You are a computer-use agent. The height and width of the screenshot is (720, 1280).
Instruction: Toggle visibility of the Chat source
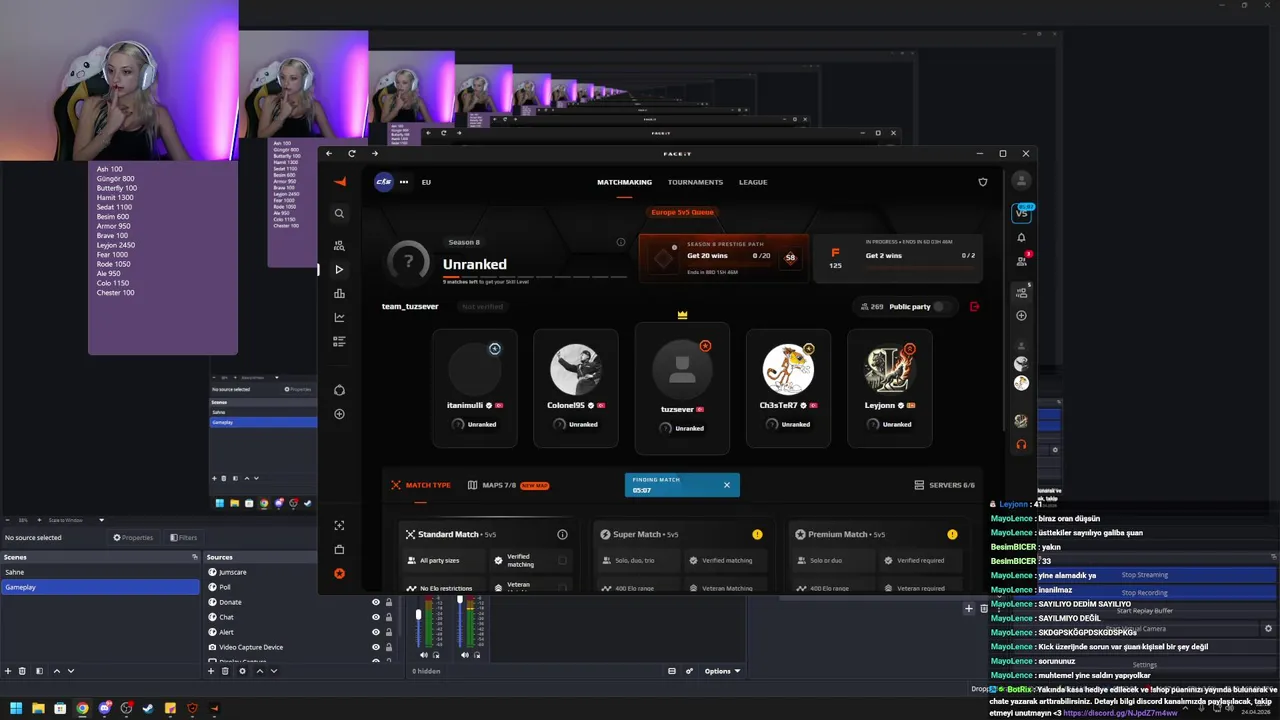376,617
